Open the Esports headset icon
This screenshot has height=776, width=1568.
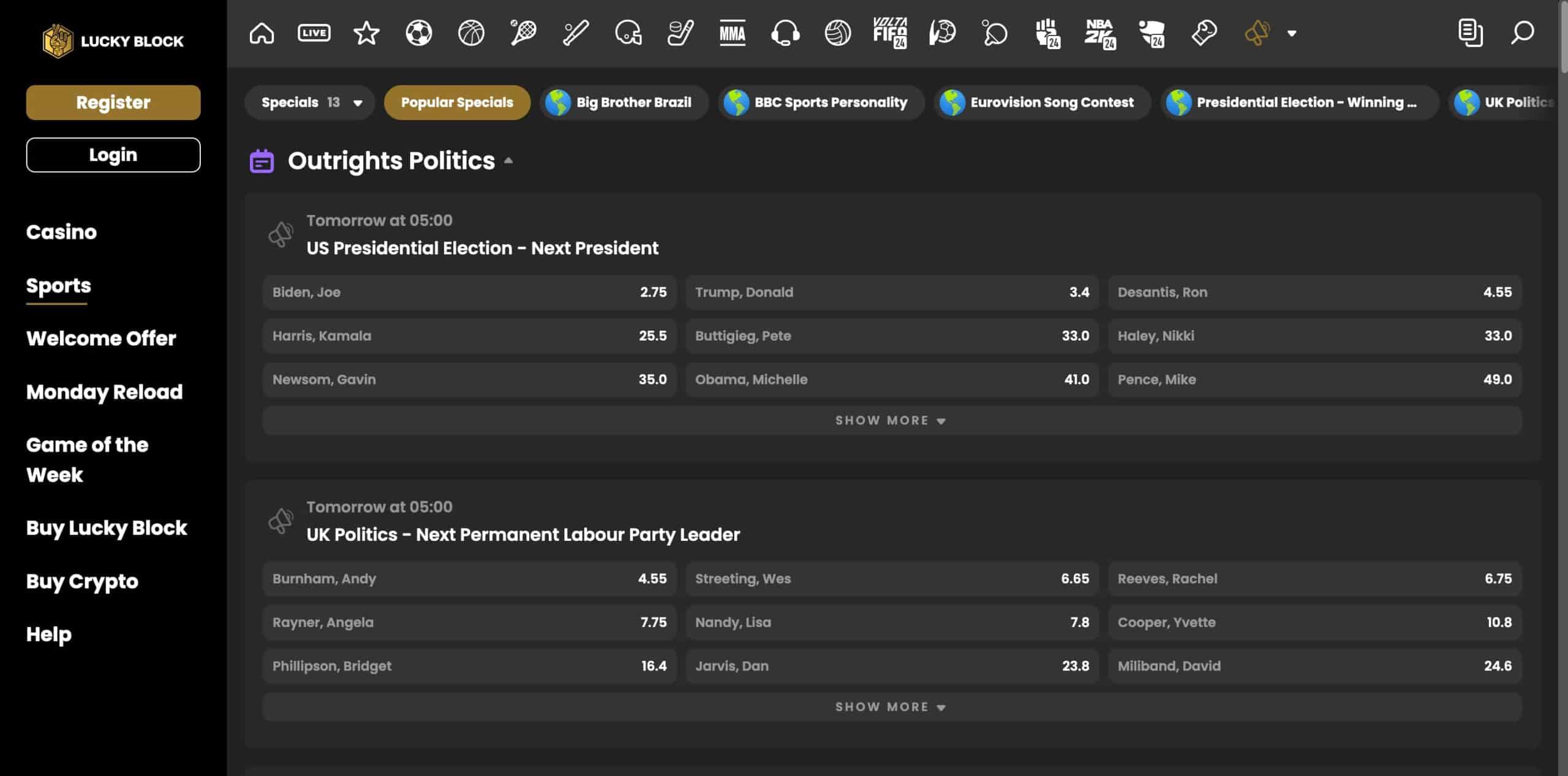coord(785,33)
